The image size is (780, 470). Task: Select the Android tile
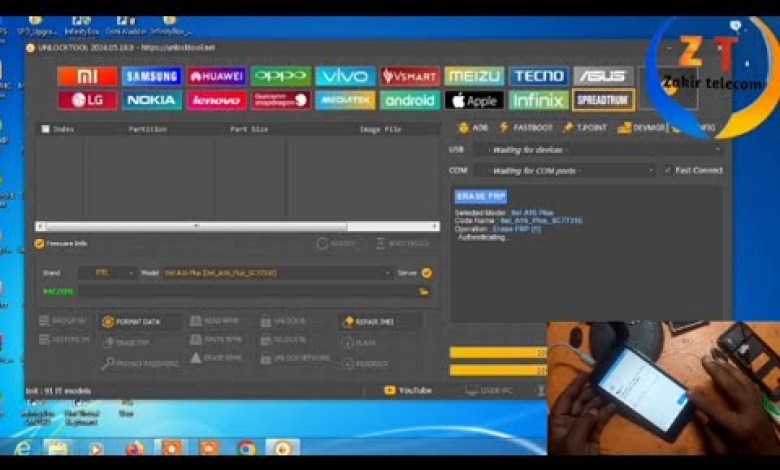410,100
